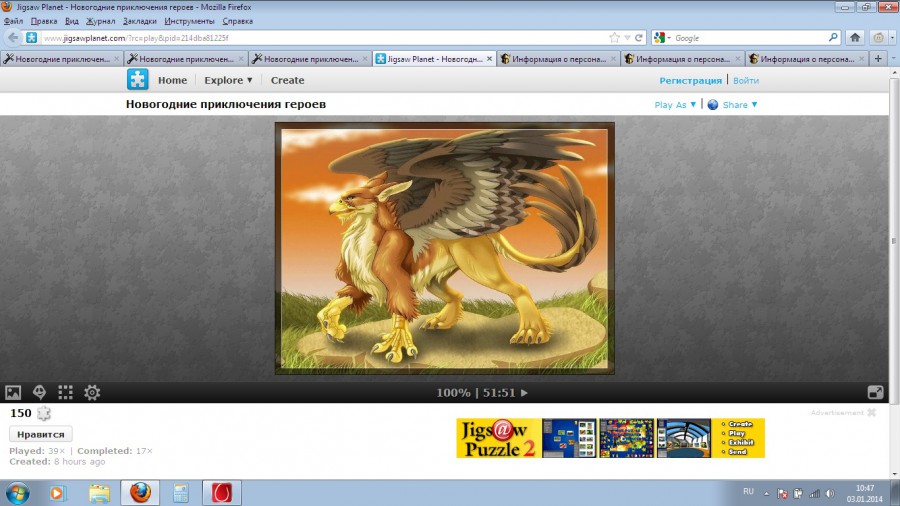Expand the Explore dropdown menu
900x506 pixels.
(x=228, y=80)
